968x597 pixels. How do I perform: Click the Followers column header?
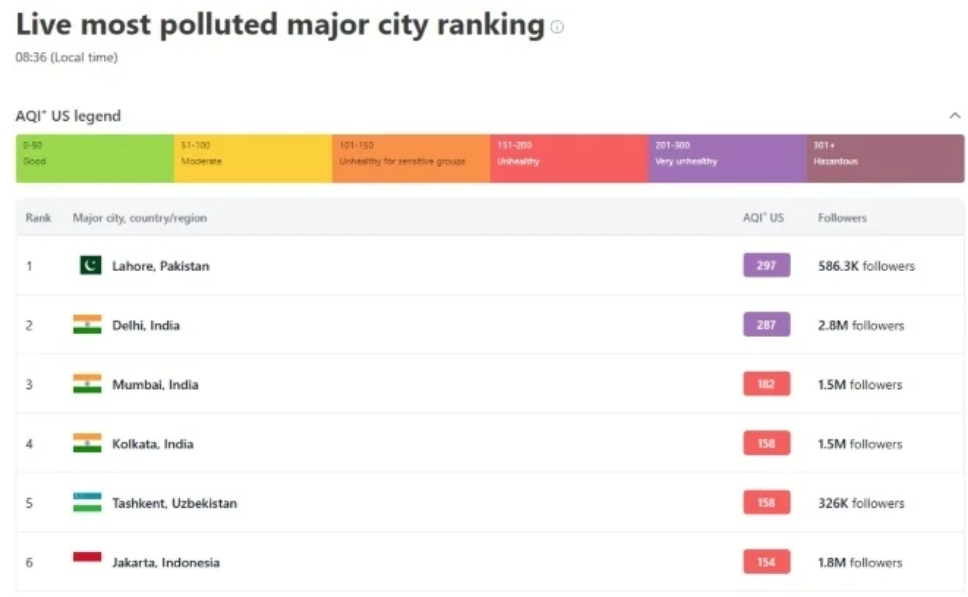pyautogui.click(x=842, y=218)
